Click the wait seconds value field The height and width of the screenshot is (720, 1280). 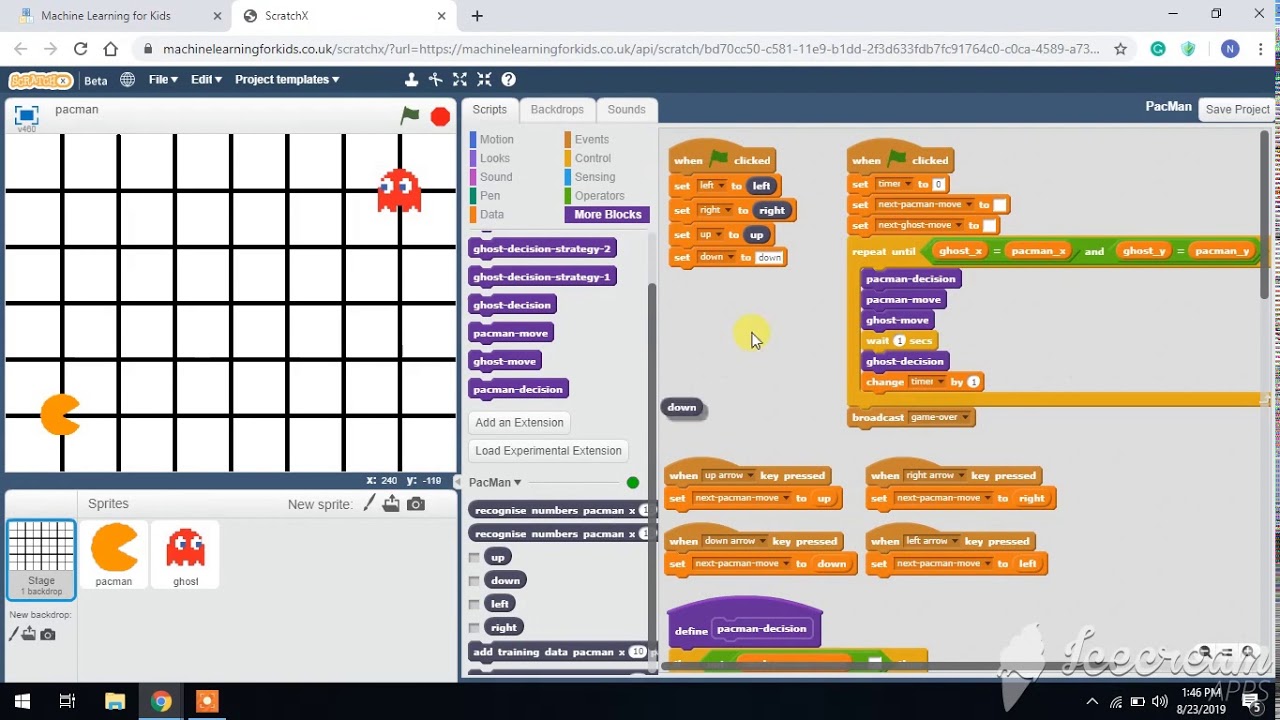pos(899,341)
